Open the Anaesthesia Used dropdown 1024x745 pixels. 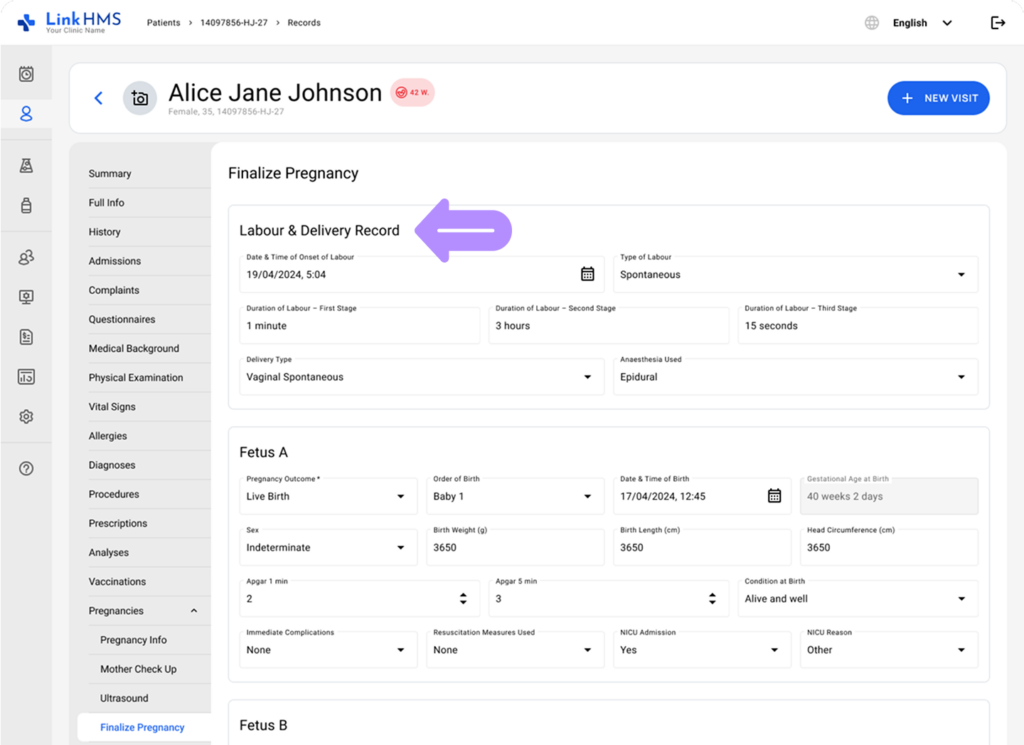click(797, 377)
